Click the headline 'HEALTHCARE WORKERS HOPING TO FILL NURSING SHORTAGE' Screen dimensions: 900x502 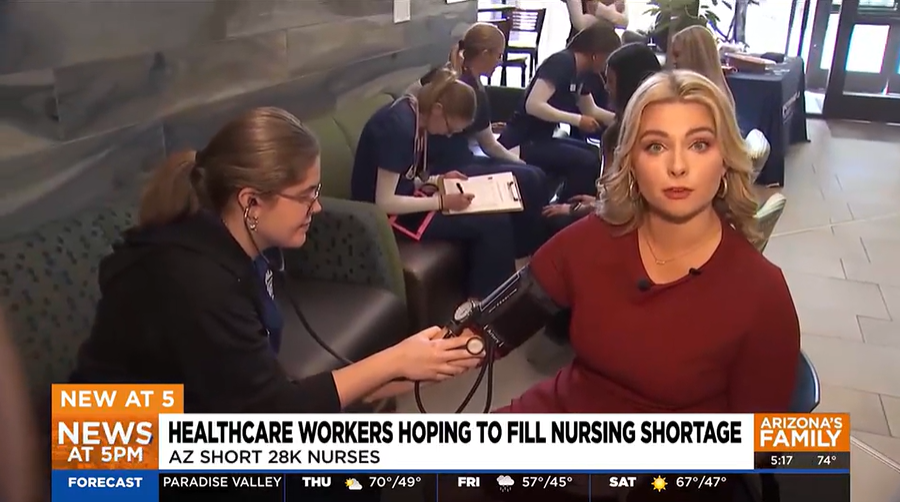click(x=455, y=431)
